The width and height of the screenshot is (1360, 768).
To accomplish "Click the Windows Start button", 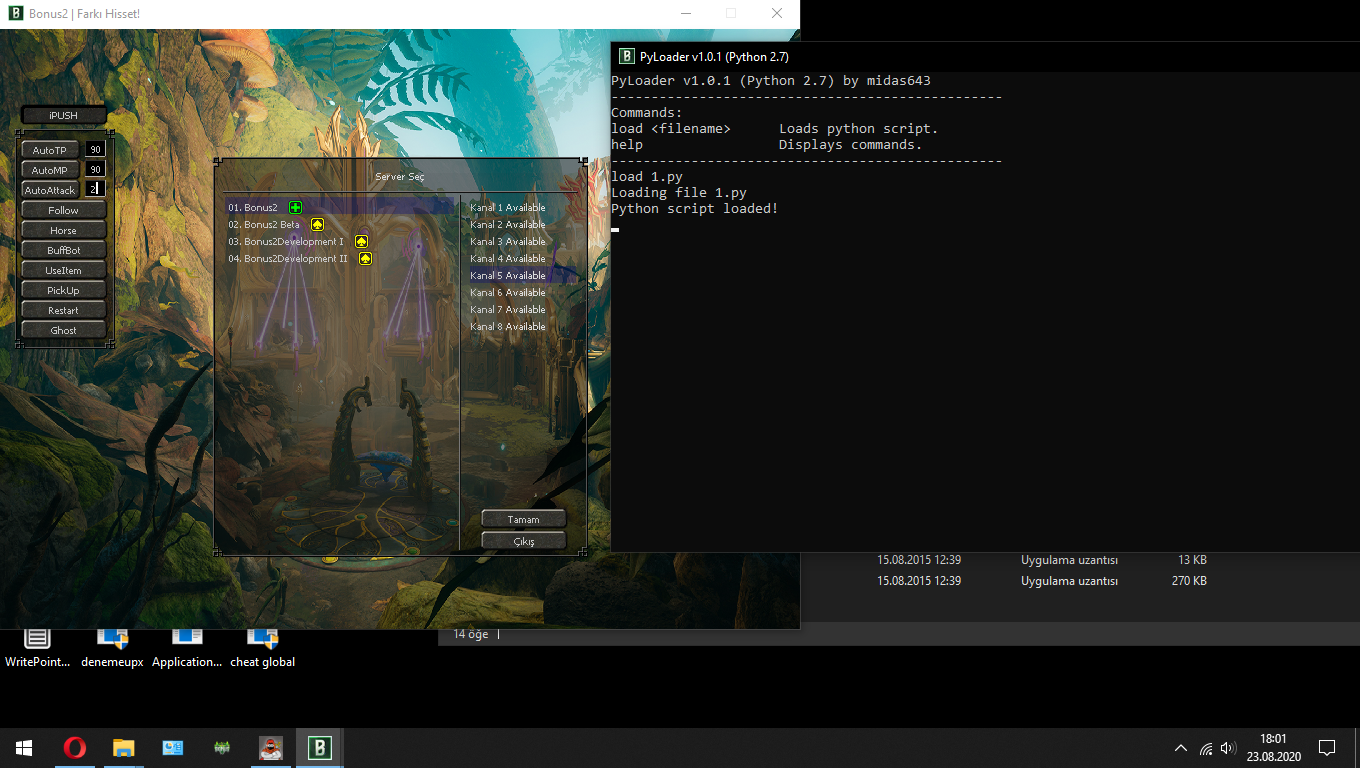I will click(x=24, y=748).
